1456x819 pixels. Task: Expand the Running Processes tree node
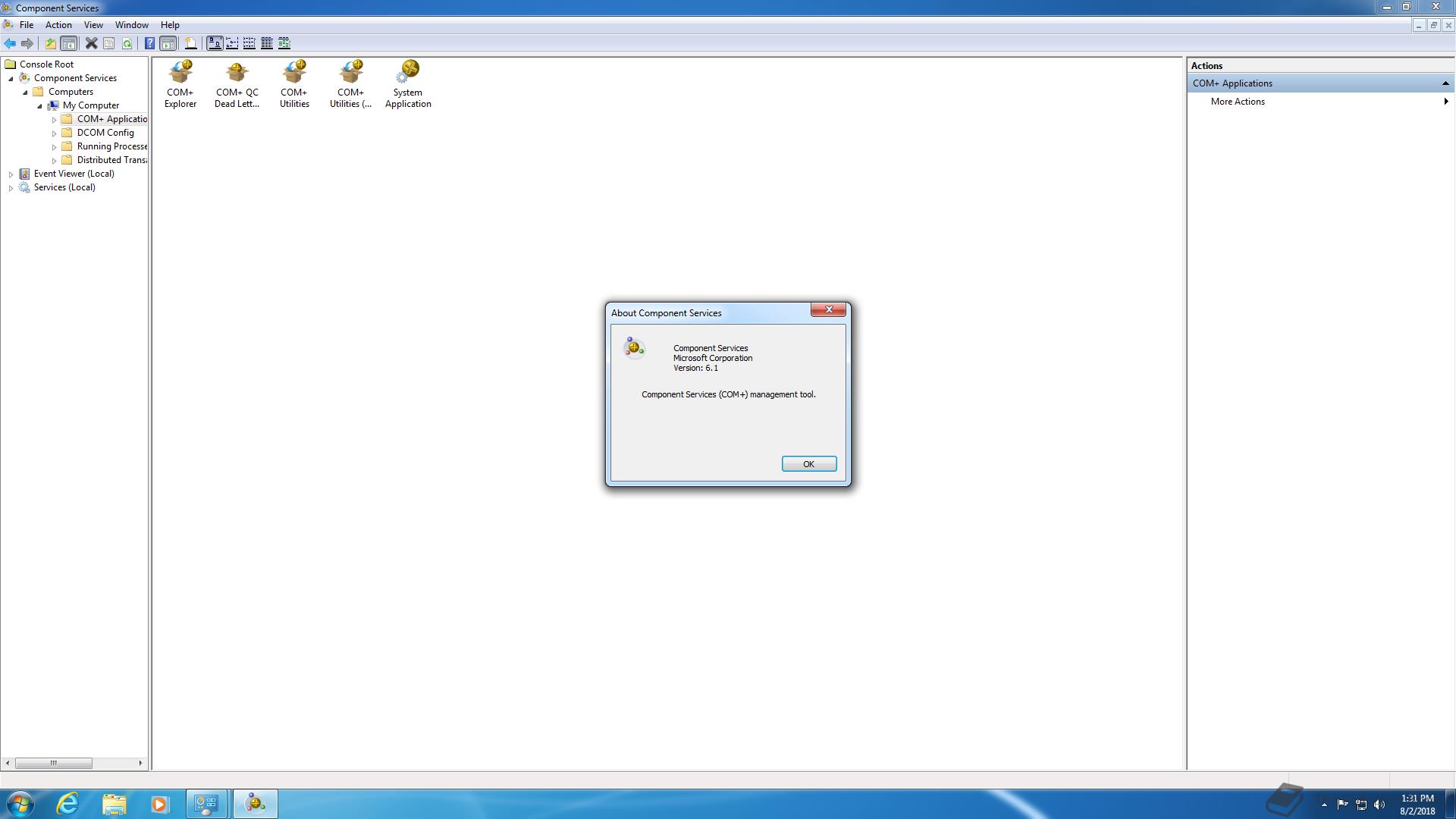point(54,147)
